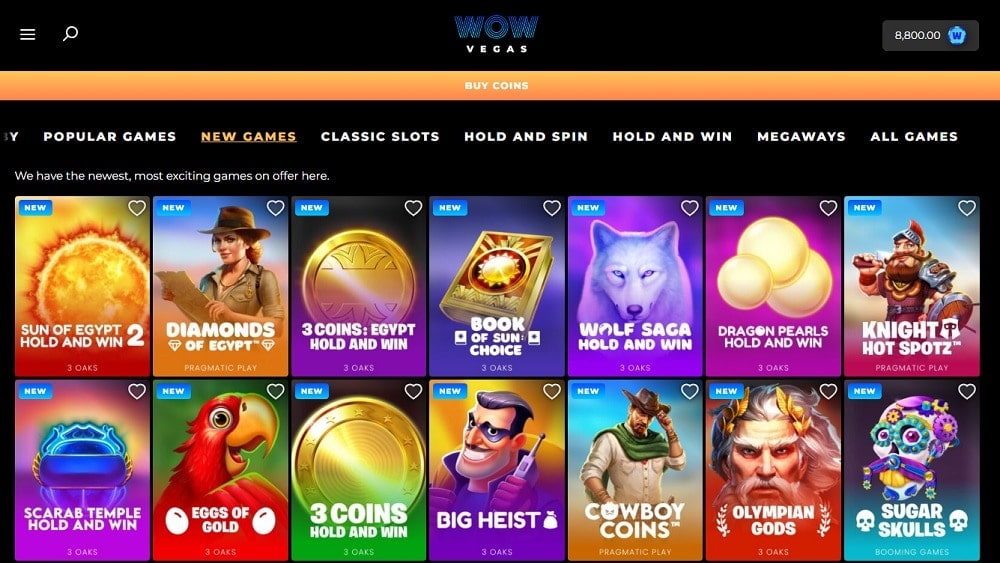The image size is (1000, 563).
Task: Open the Megaways category
Action: pos(801,136)
